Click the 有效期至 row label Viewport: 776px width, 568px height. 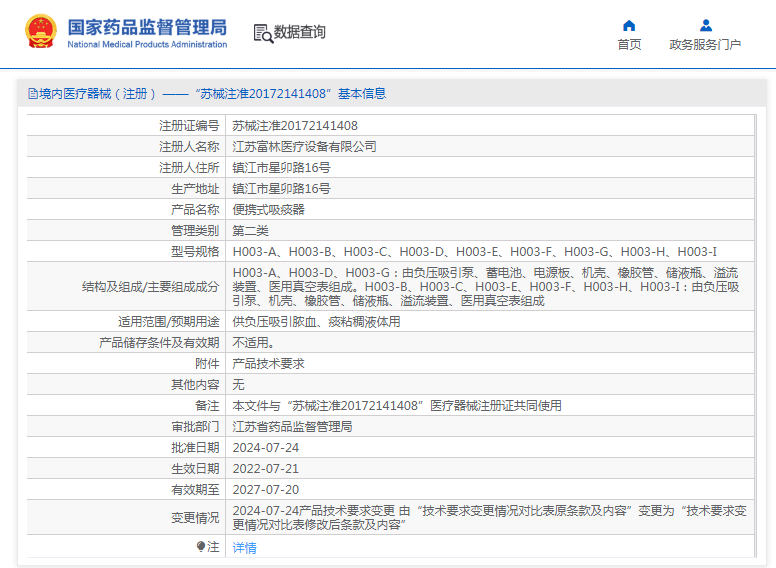click(195, 490)
